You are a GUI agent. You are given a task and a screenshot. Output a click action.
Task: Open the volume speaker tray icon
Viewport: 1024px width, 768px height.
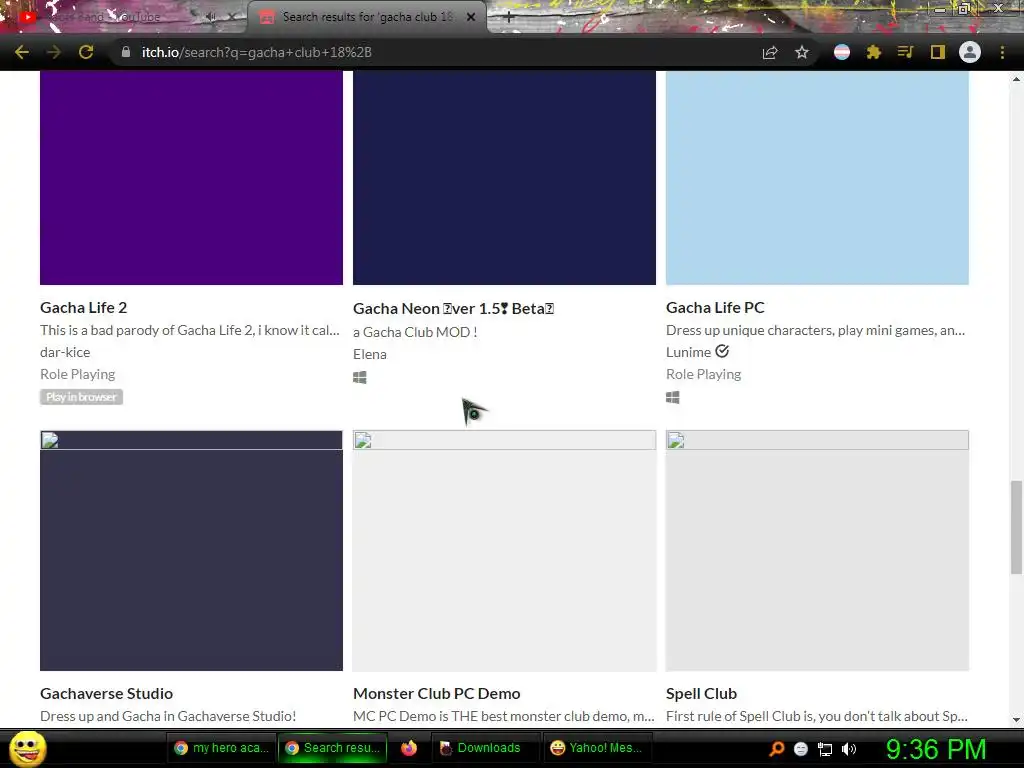pos(849,749)
